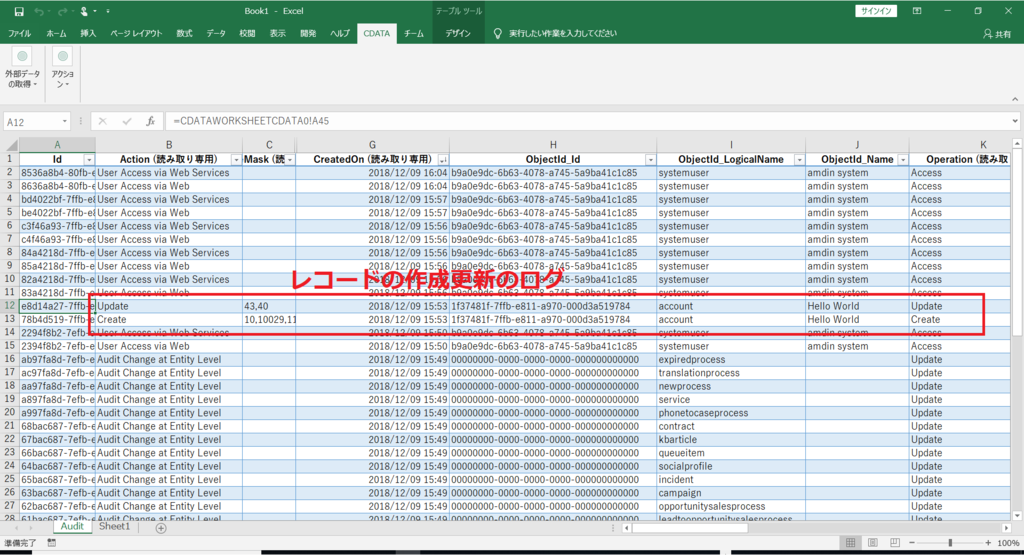Click into the formula bar text
1024x555 pixels.
(x=587, y=121)
